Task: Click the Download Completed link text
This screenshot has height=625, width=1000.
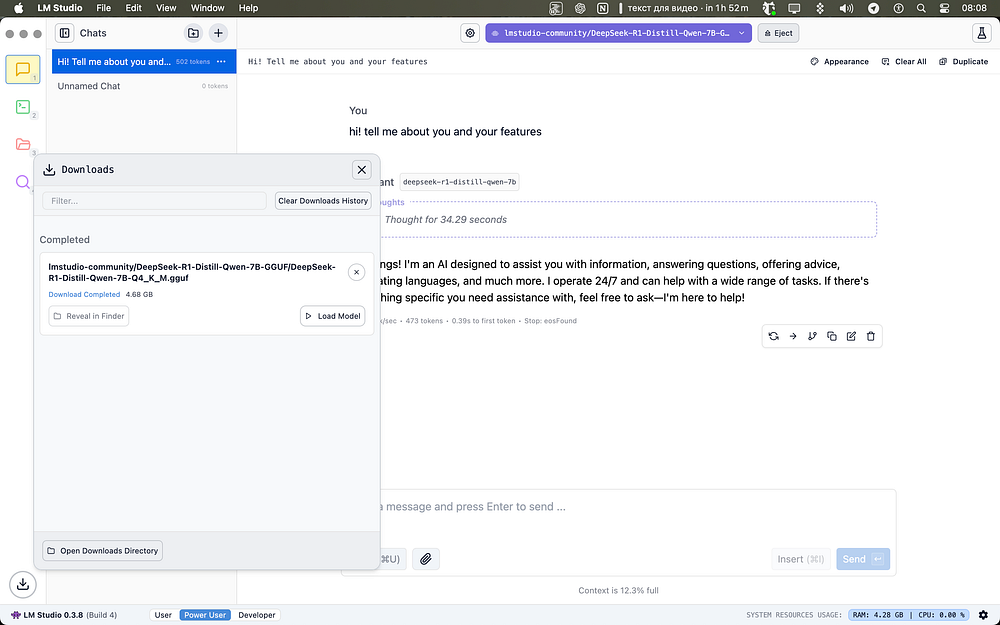Action: [x=84, y=295]
